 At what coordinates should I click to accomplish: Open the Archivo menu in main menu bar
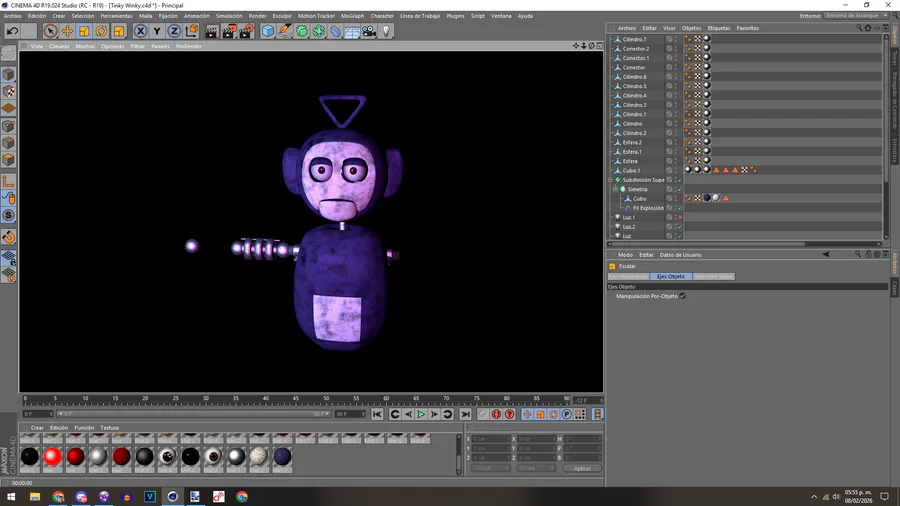tap(13, 16)
